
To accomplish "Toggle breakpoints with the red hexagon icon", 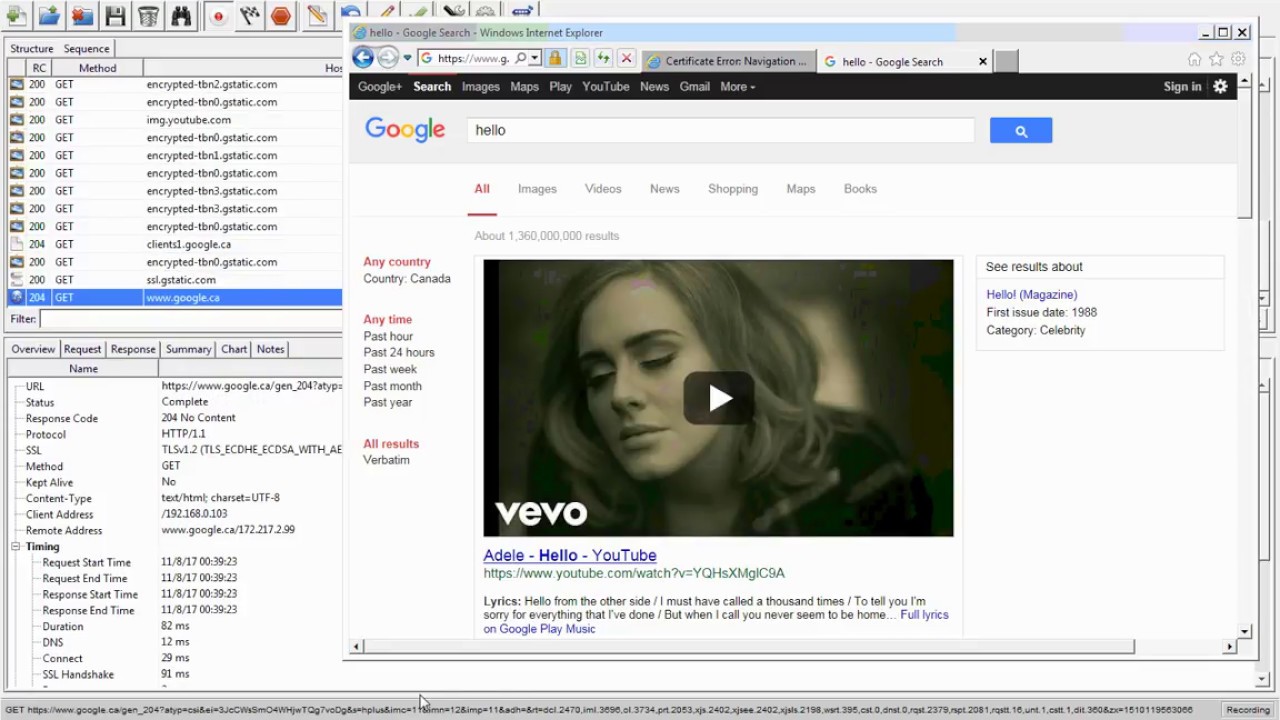I will tap(281, 15).
